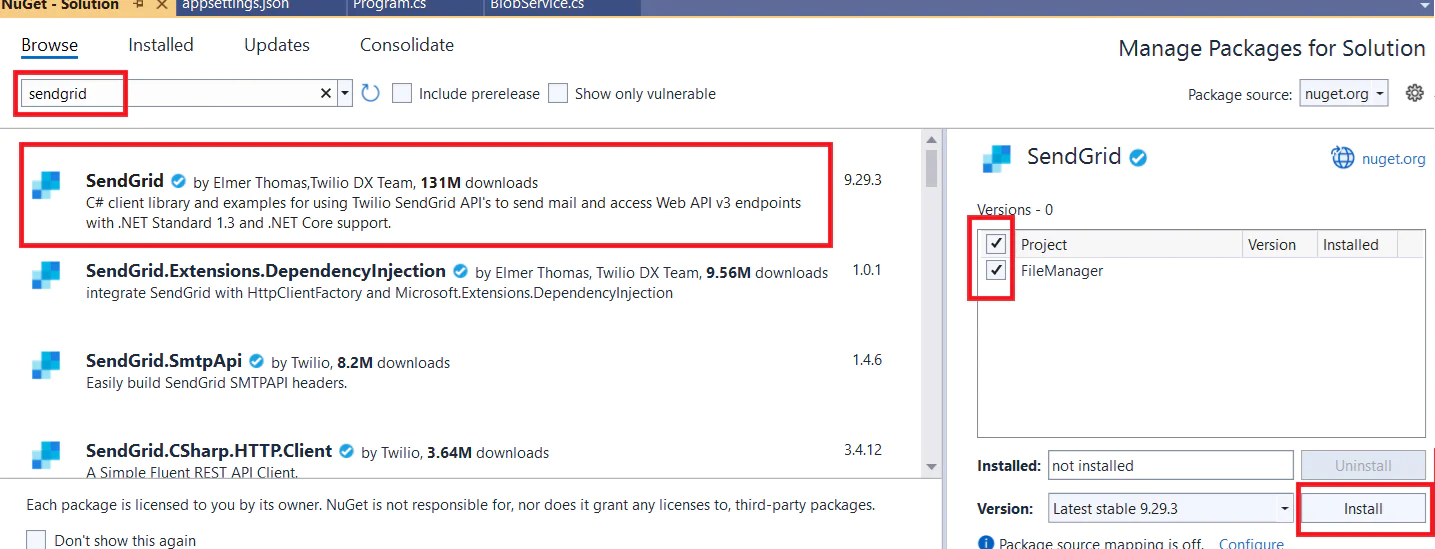Toggle the select-all Project header checkbox
The image size is (1435, 549).
click(x=996, y=244)
